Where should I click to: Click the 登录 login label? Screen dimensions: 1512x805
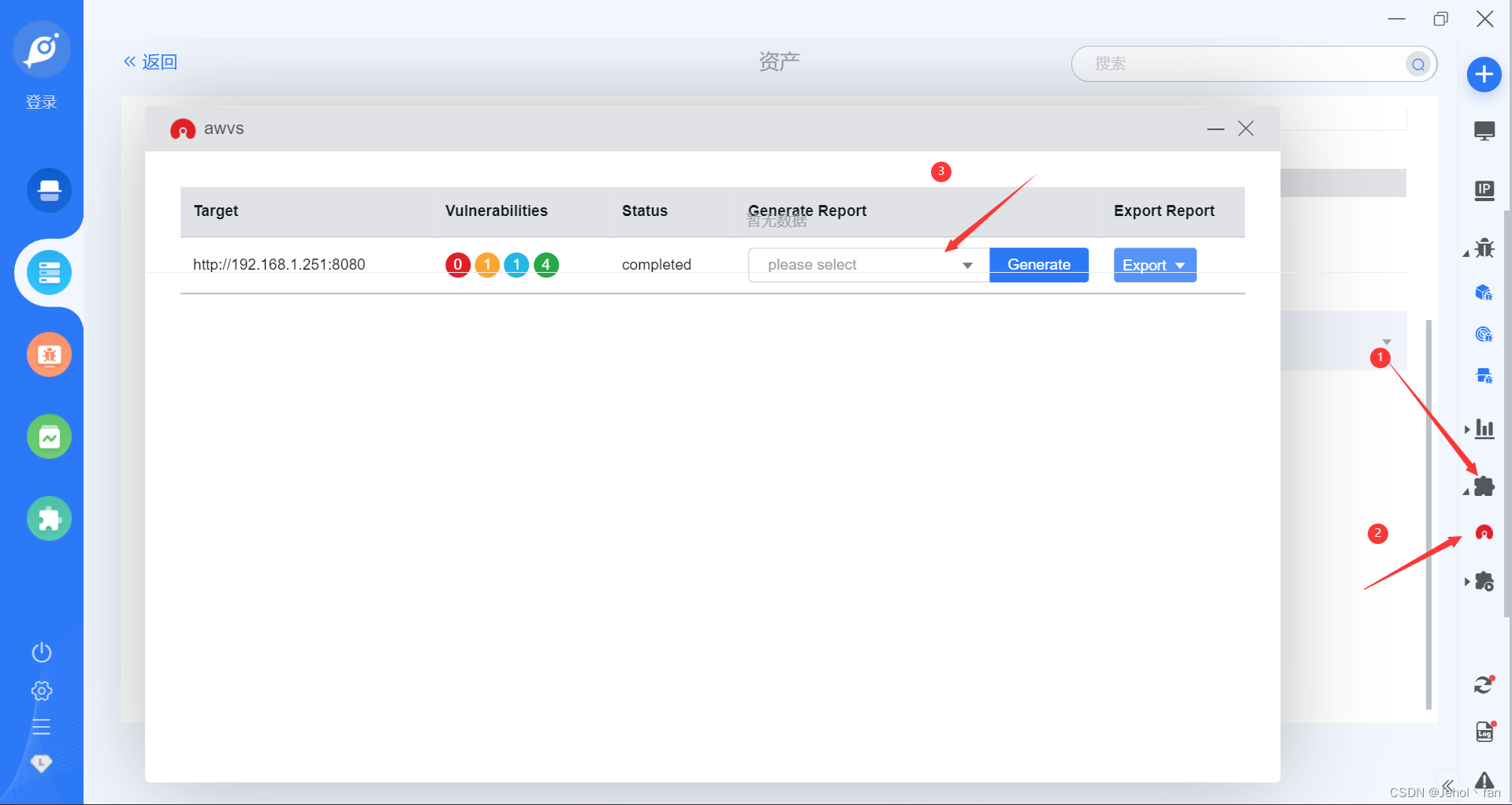[42, 102]
